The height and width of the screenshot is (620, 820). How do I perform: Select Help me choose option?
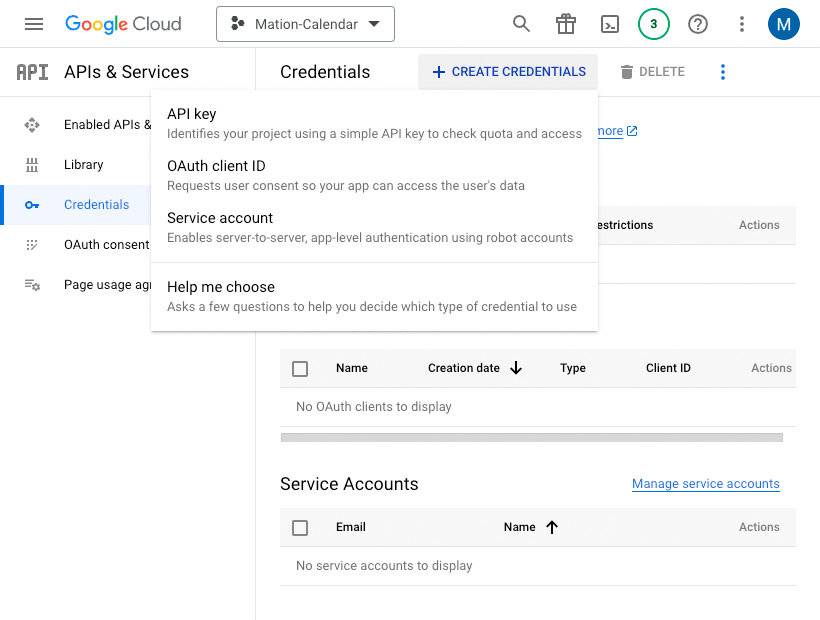pos(374,296)
